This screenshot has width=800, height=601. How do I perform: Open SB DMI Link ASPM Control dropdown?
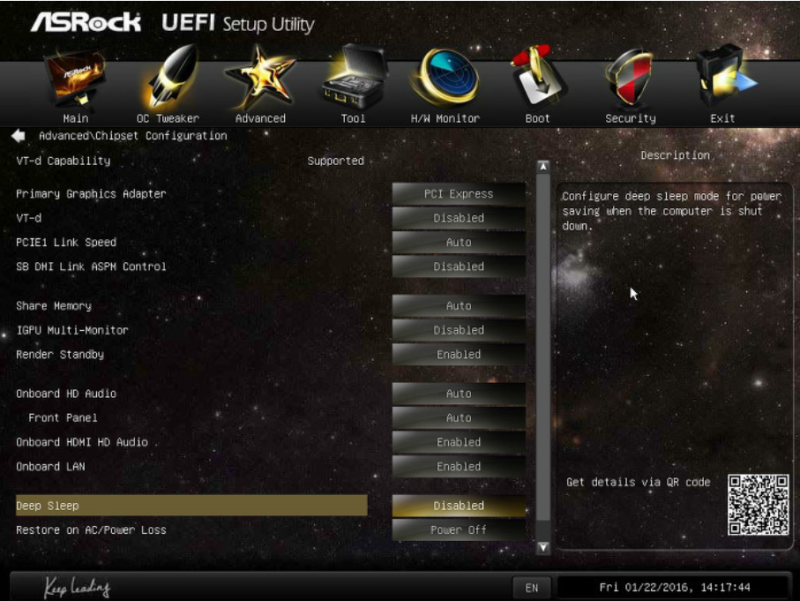pyautogui.click(x=459, y=266)
